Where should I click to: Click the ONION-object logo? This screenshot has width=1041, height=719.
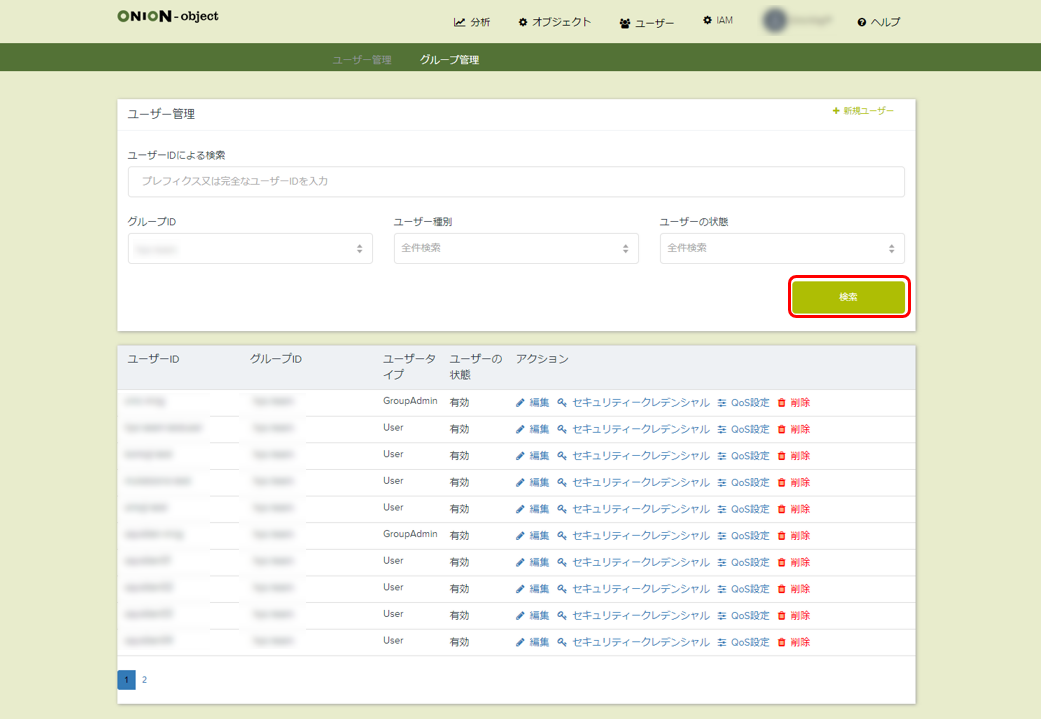(x=167, y=16)
